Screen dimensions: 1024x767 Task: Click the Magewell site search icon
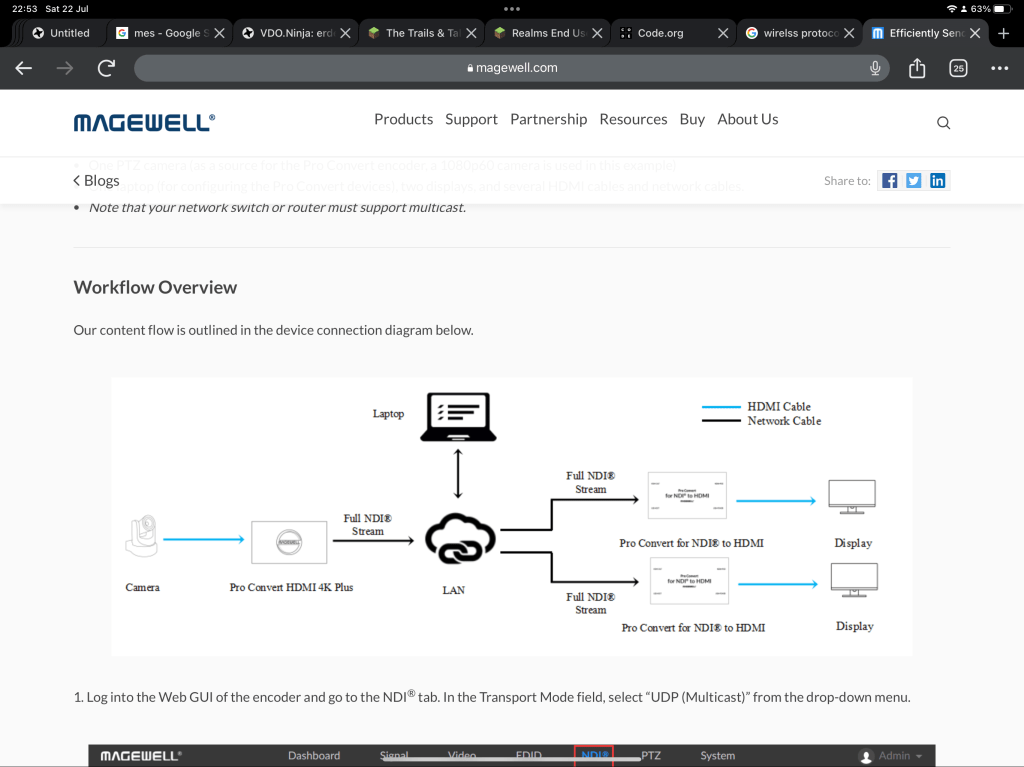pyautogui.click(x=943, y=123)
